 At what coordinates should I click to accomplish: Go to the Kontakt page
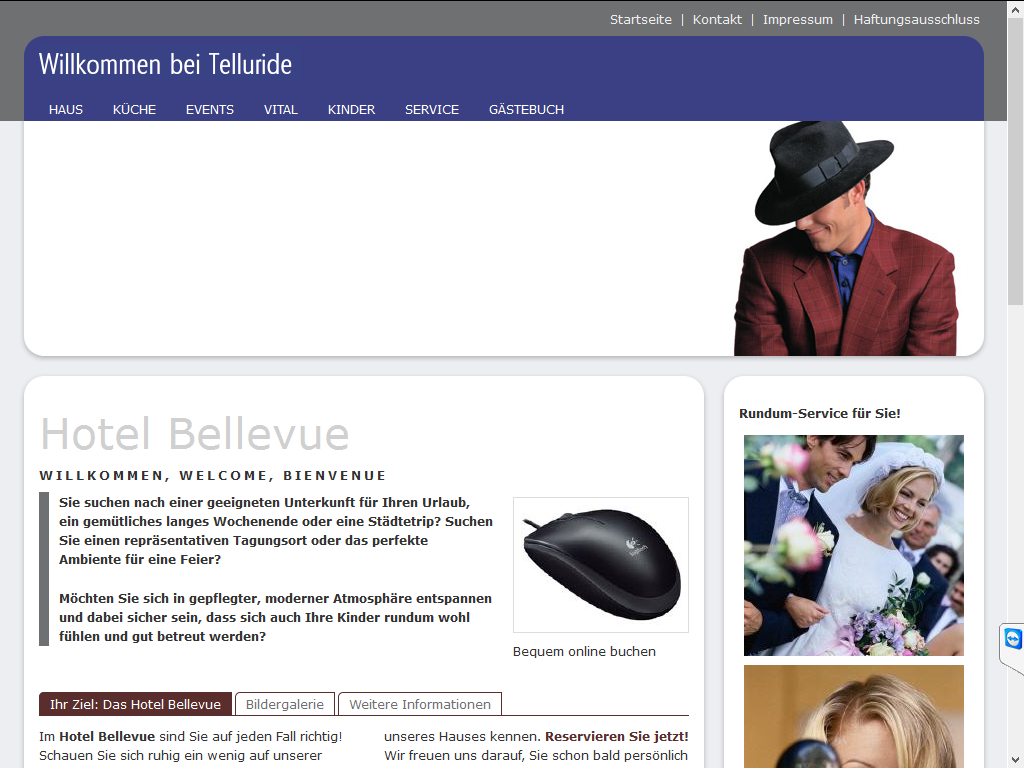click(x=717, y=20)
